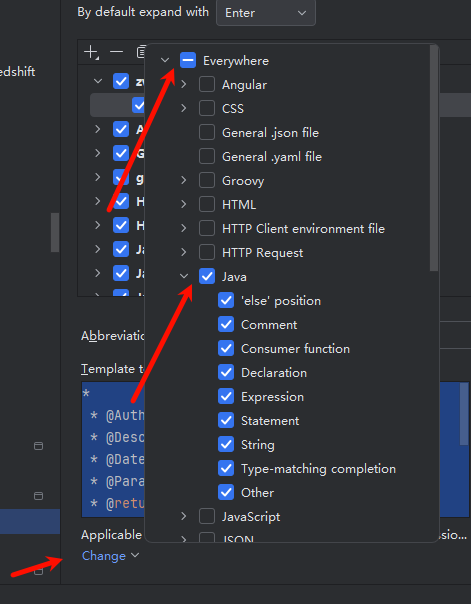Viewport: 471px width, 604px height.
Task: Collapse the Java context node
Action: click(184, 276)
